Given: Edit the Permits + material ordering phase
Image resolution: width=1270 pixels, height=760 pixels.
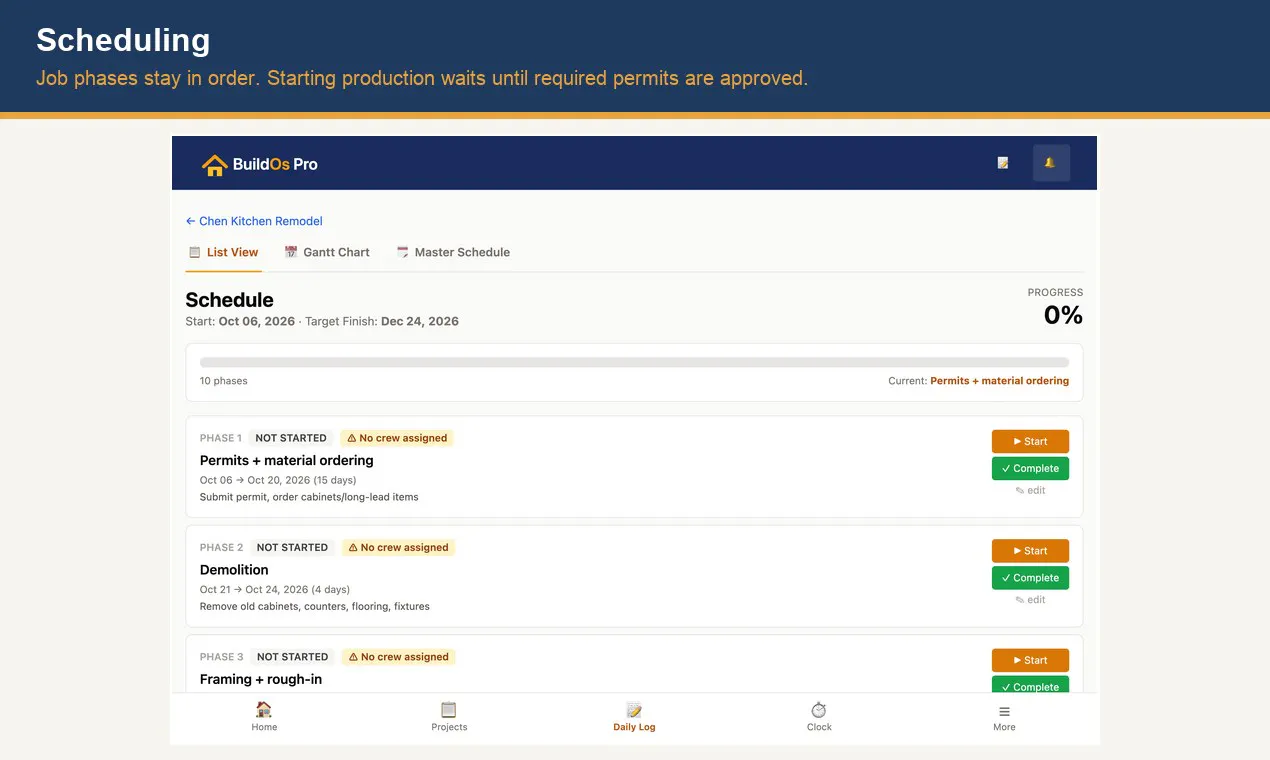Looking at the screenshot, I should coord(1030,490).
